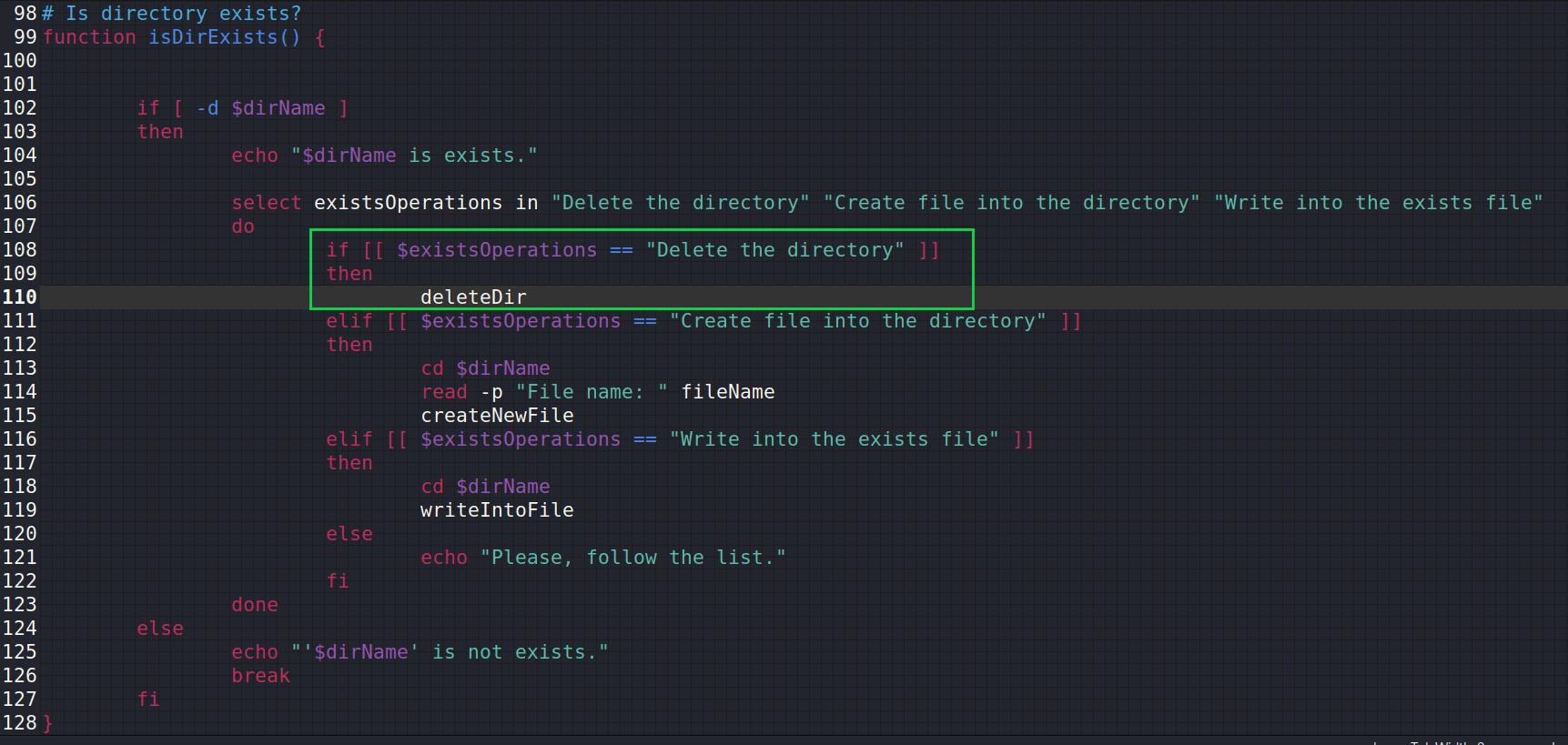Click the "createNewFile" call on line 115
The image size is (1568, 745).
(x=497, y=416)
